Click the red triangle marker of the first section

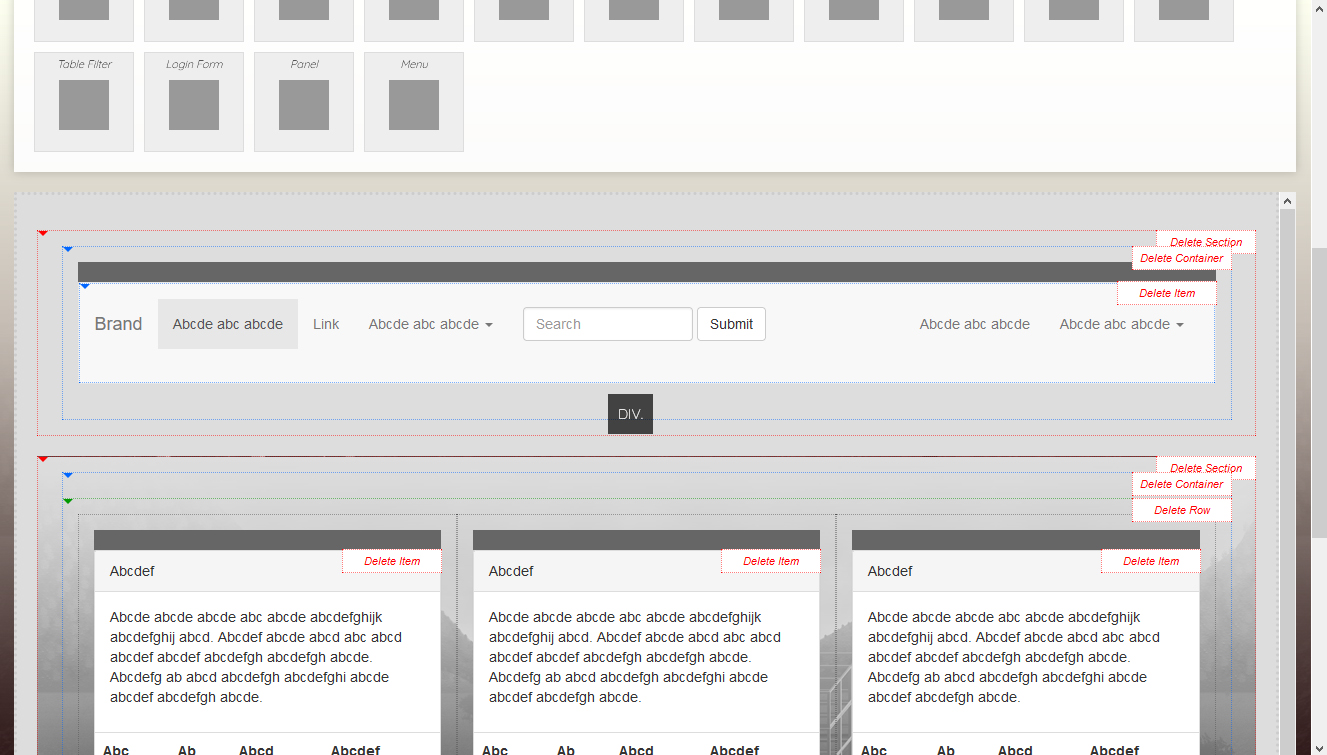(43, 233)
